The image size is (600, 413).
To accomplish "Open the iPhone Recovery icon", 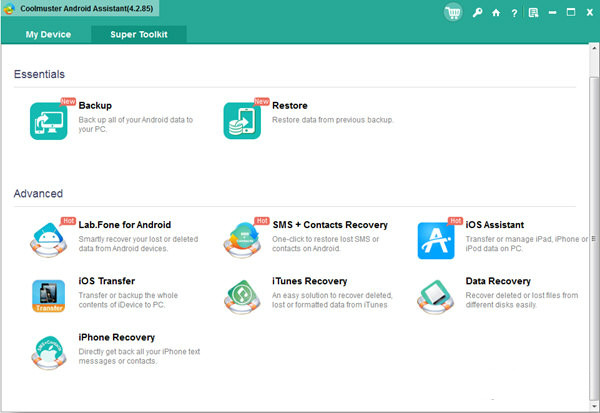I will point(49,353).
